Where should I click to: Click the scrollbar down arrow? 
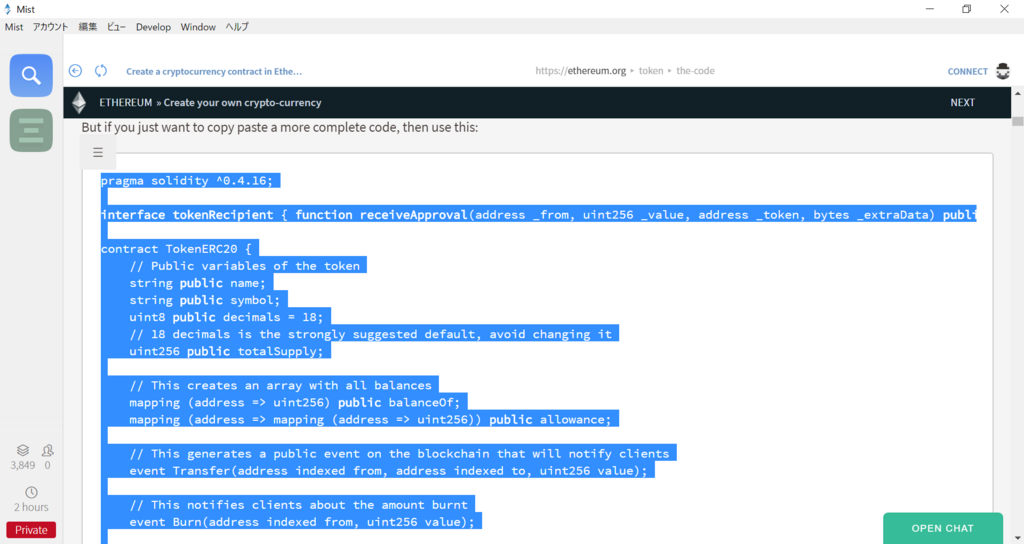point(1017,538)
